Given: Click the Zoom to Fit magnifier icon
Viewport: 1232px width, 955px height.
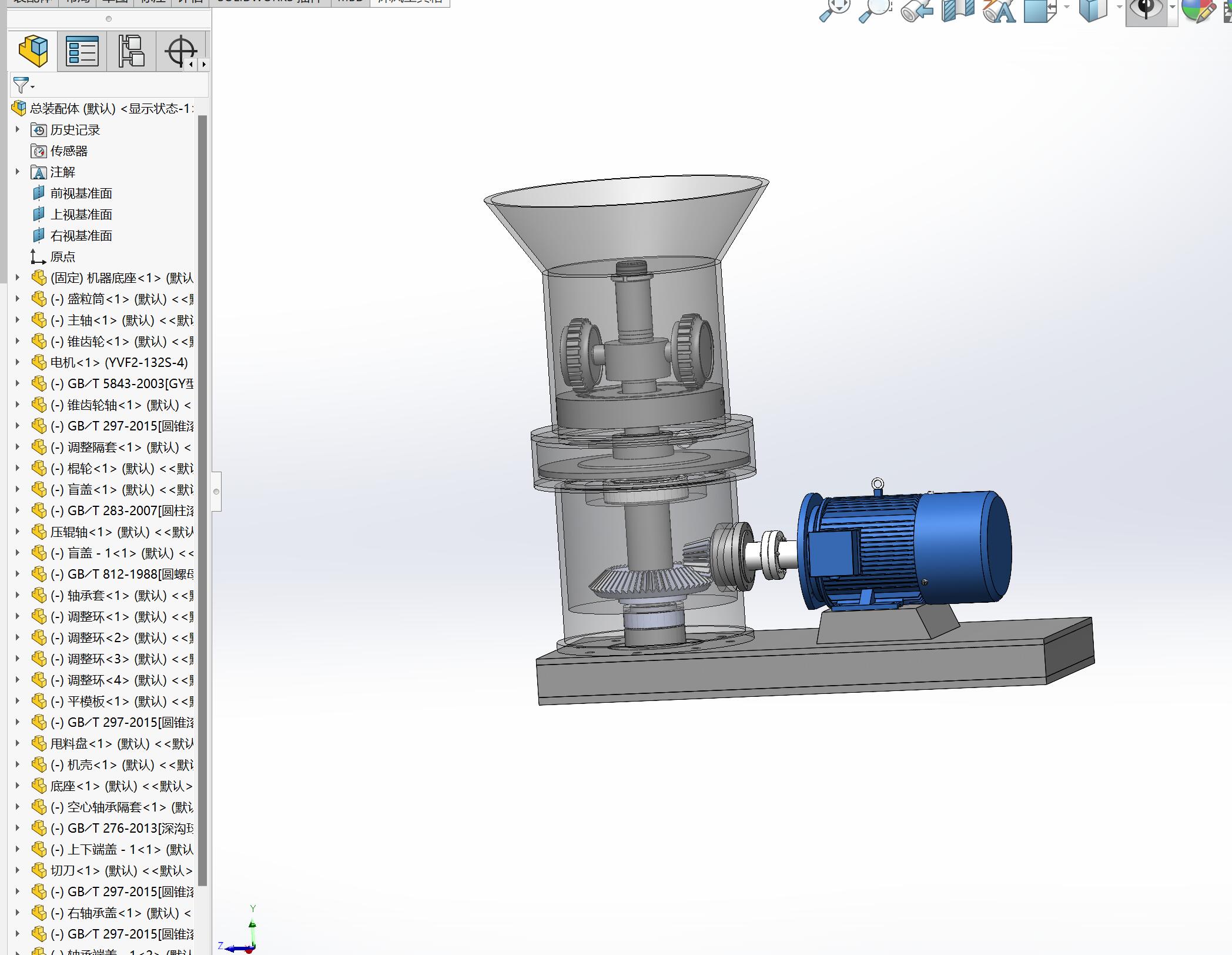Looking at the screenshot, I should (x=833, y=9).
